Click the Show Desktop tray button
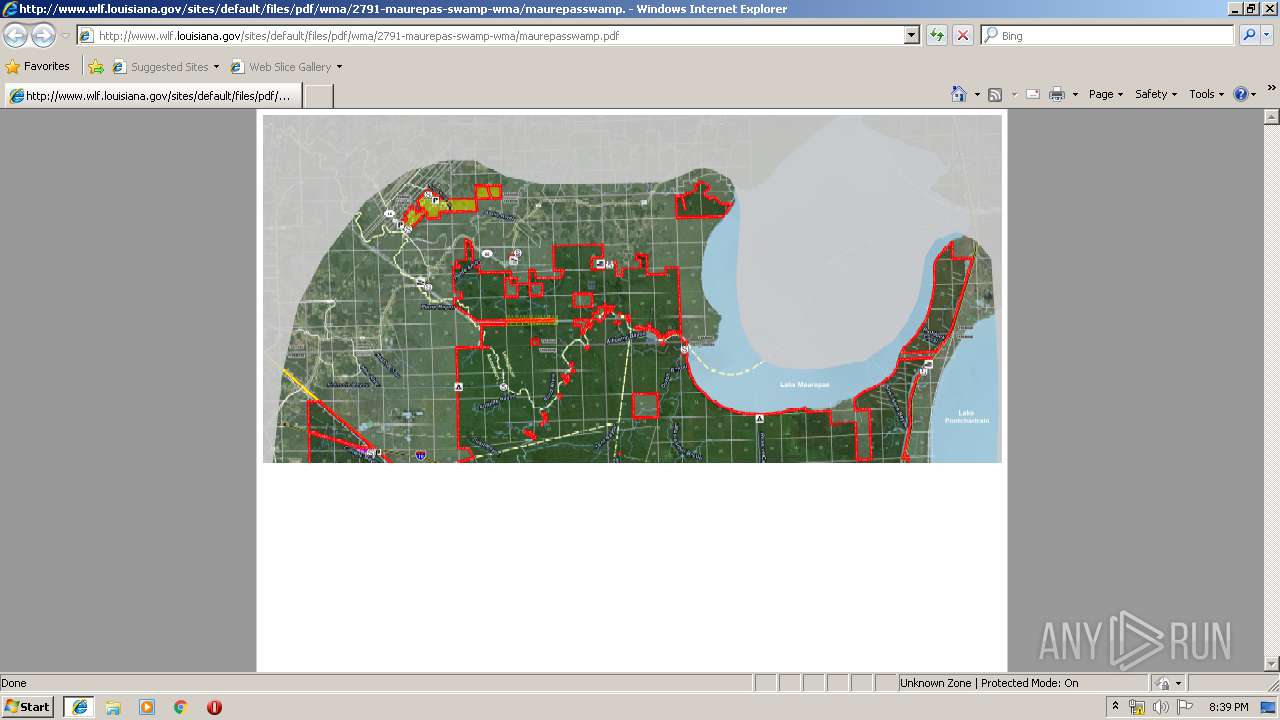The width and height of the screenshot is (1280, 720). [1270, 707]
